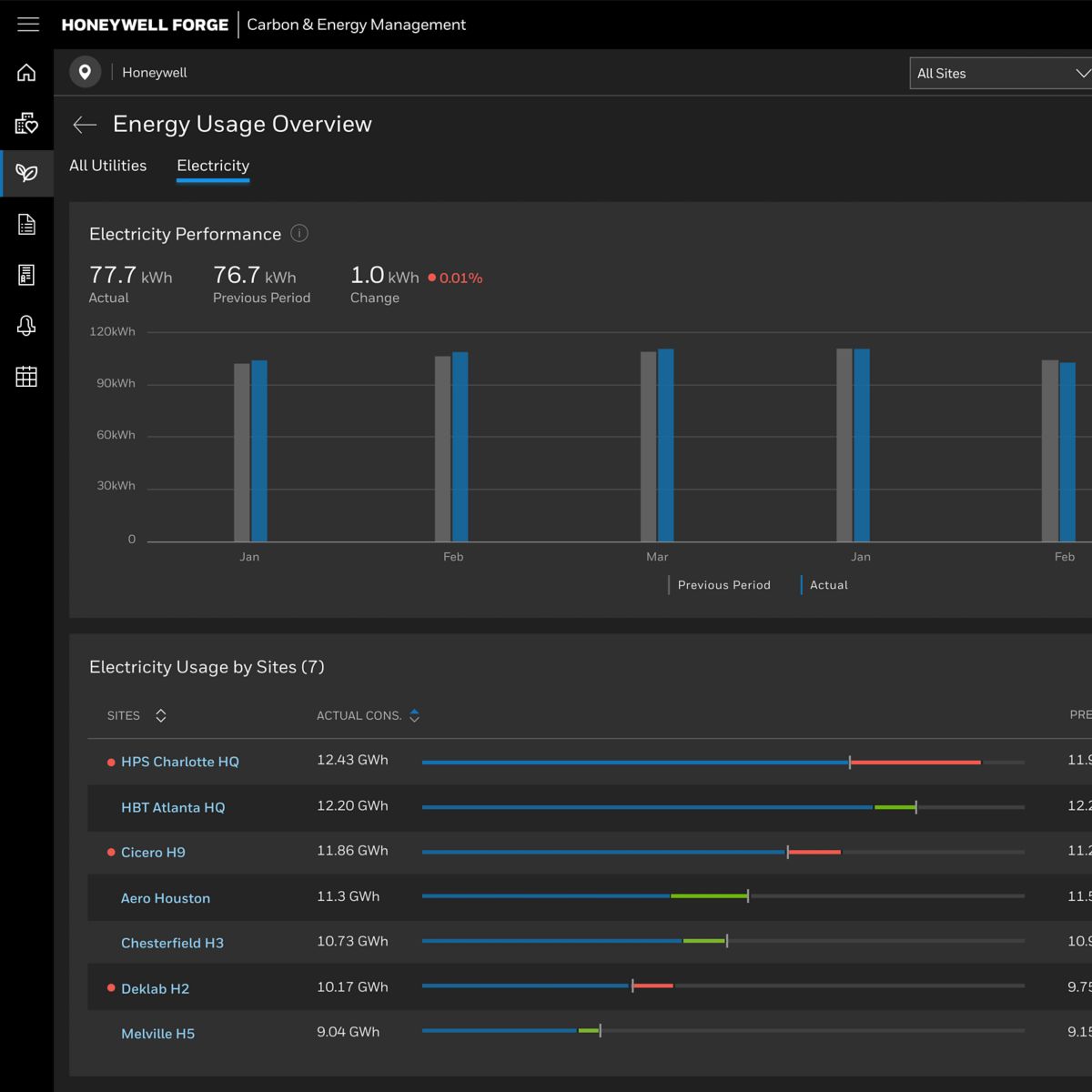This screenshot has height=1092, width=1092.
Task: Click the Honeywell breadcrumb
Action: (x=155, y=73)
